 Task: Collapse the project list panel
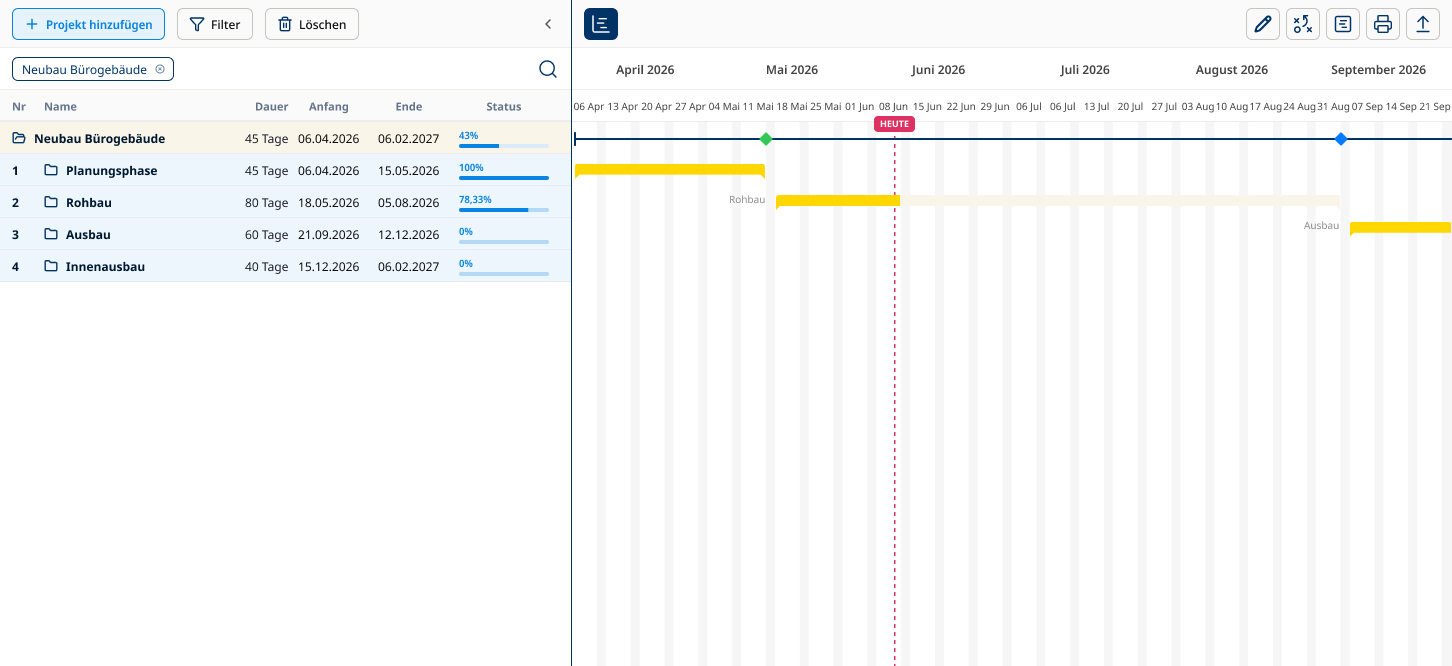click(x=548, y=24)
